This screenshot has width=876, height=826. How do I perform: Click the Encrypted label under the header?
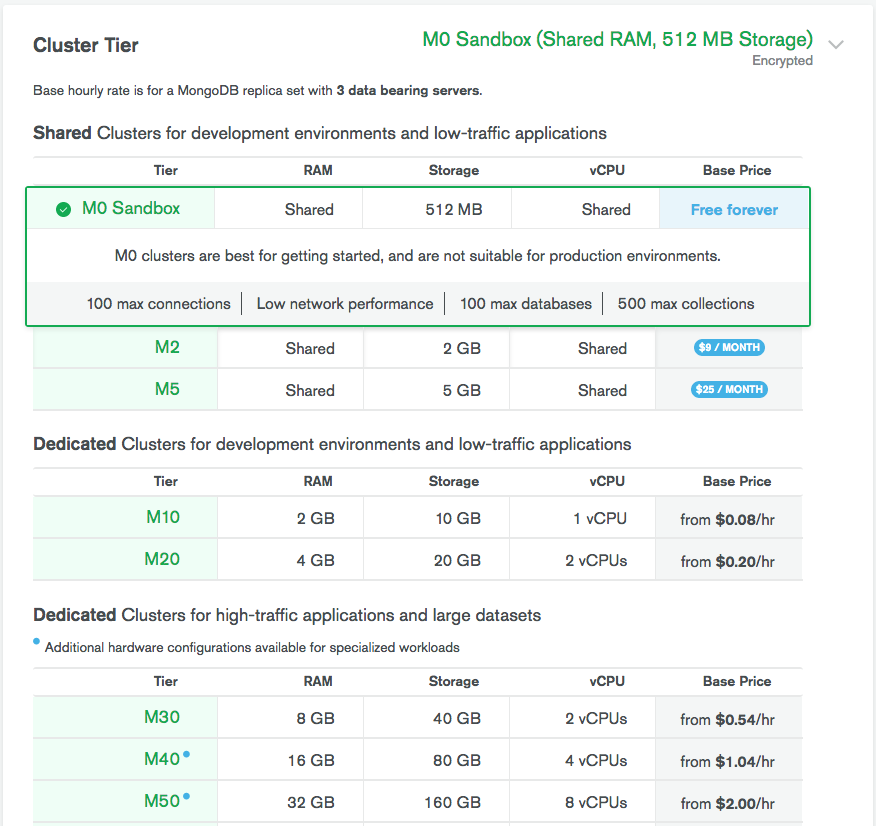782,60
